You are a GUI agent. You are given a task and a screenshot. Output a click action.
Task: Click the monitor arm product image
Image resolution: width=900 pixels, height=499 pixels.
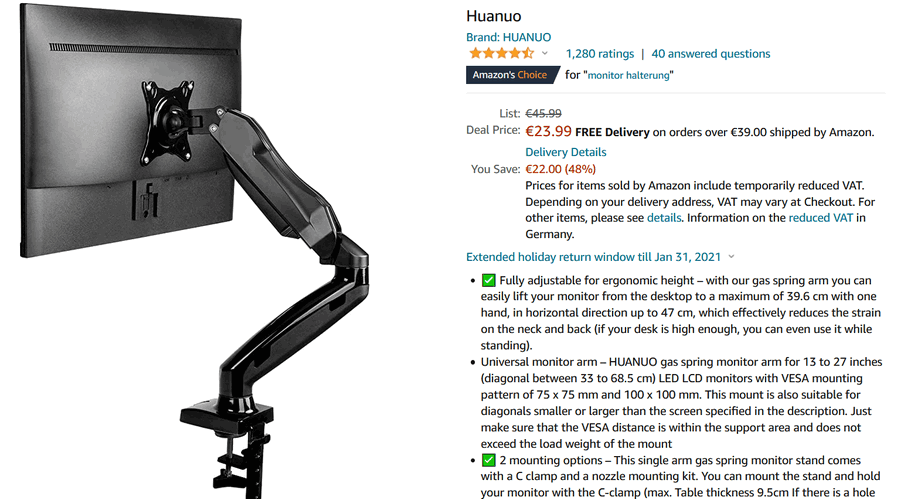(195, 250)
